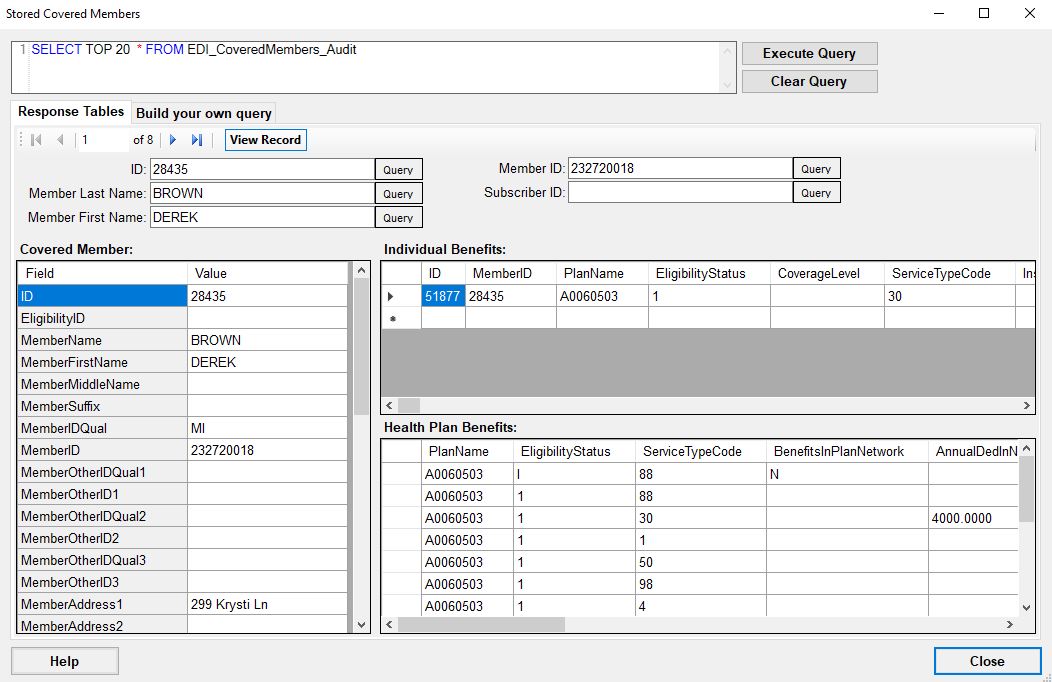Go to previous record arrow

tap(60, 139)
